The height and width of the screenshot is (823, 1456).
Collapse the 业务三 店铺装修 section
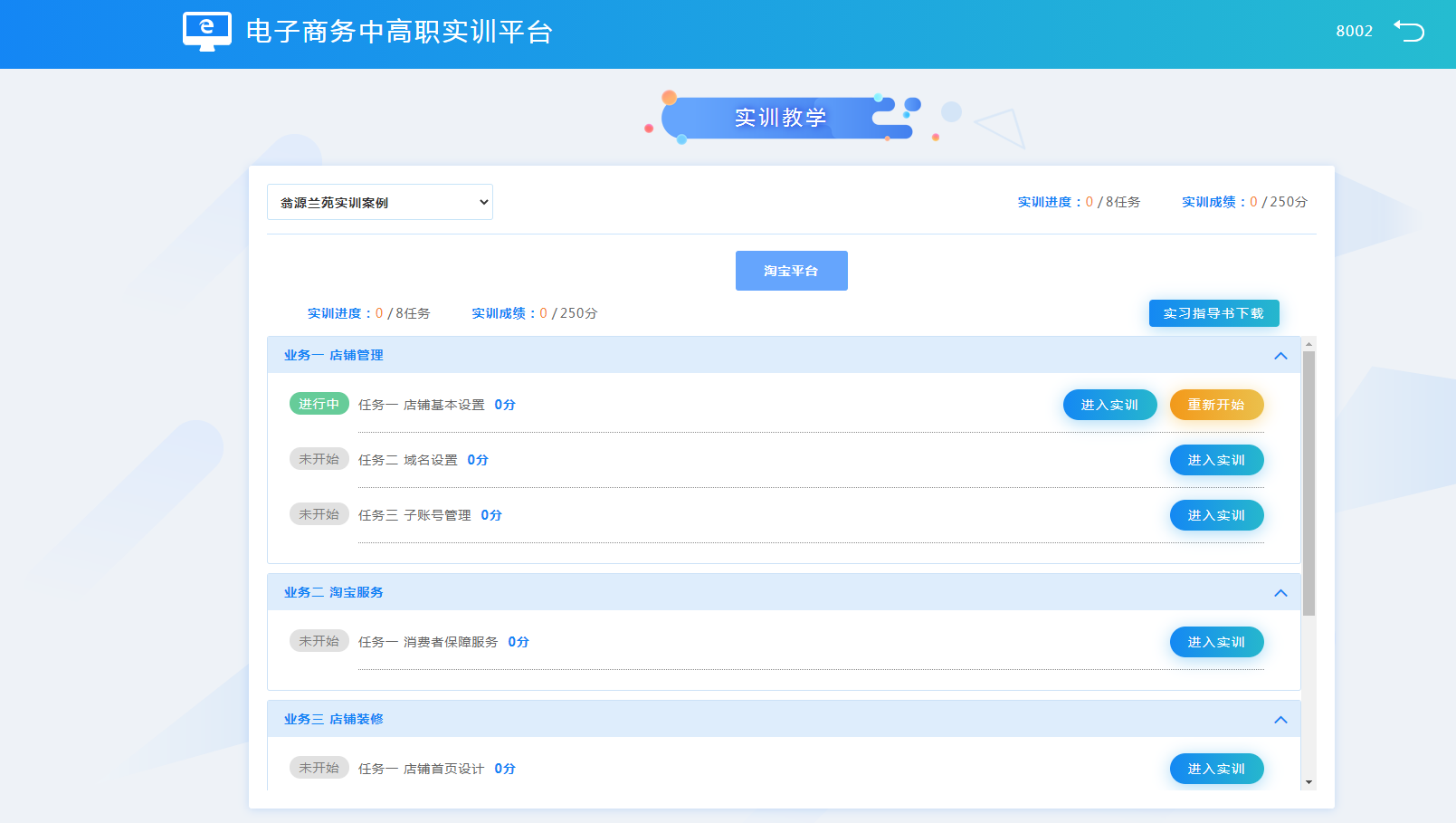1280,720
